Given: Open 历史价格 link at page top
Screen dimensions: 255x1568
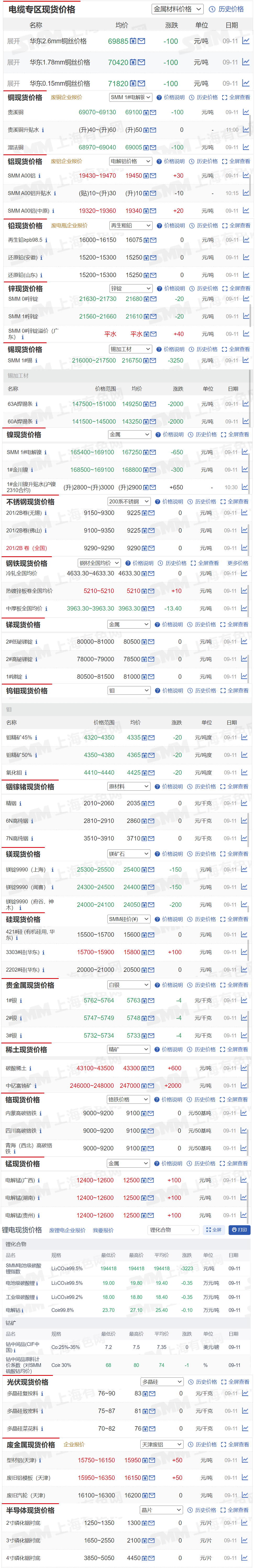Looking at the screenshot, I should 227,9.
